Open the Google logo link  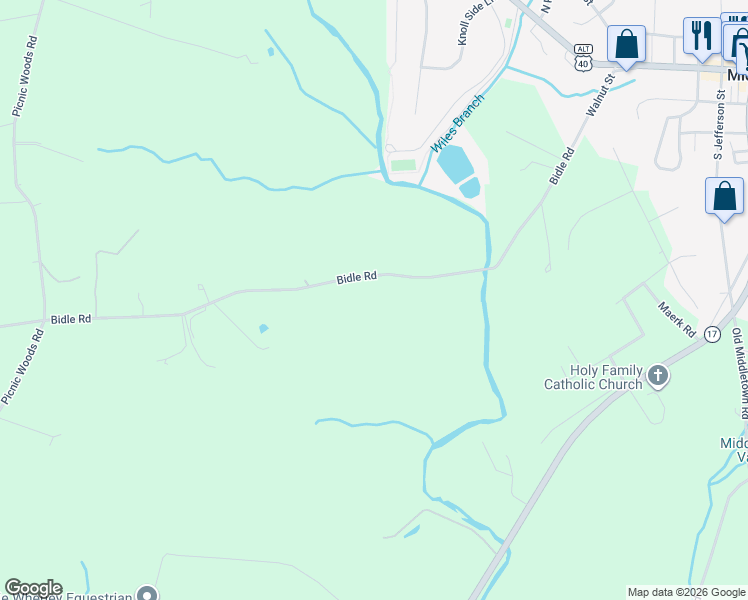coord(33,588)
